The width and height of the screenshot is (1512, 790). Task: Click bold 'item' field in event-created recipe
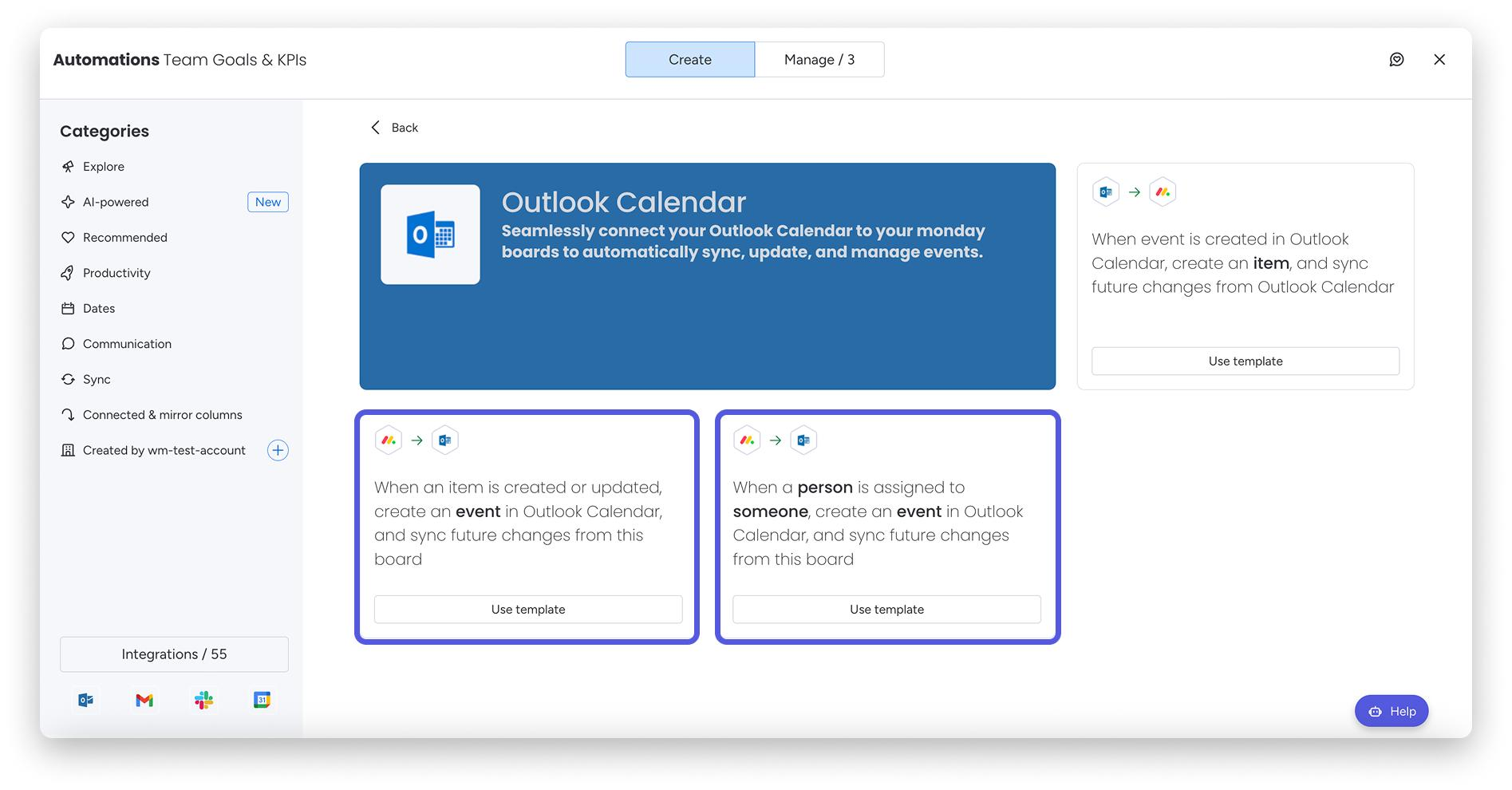(x=1271, y=263)
